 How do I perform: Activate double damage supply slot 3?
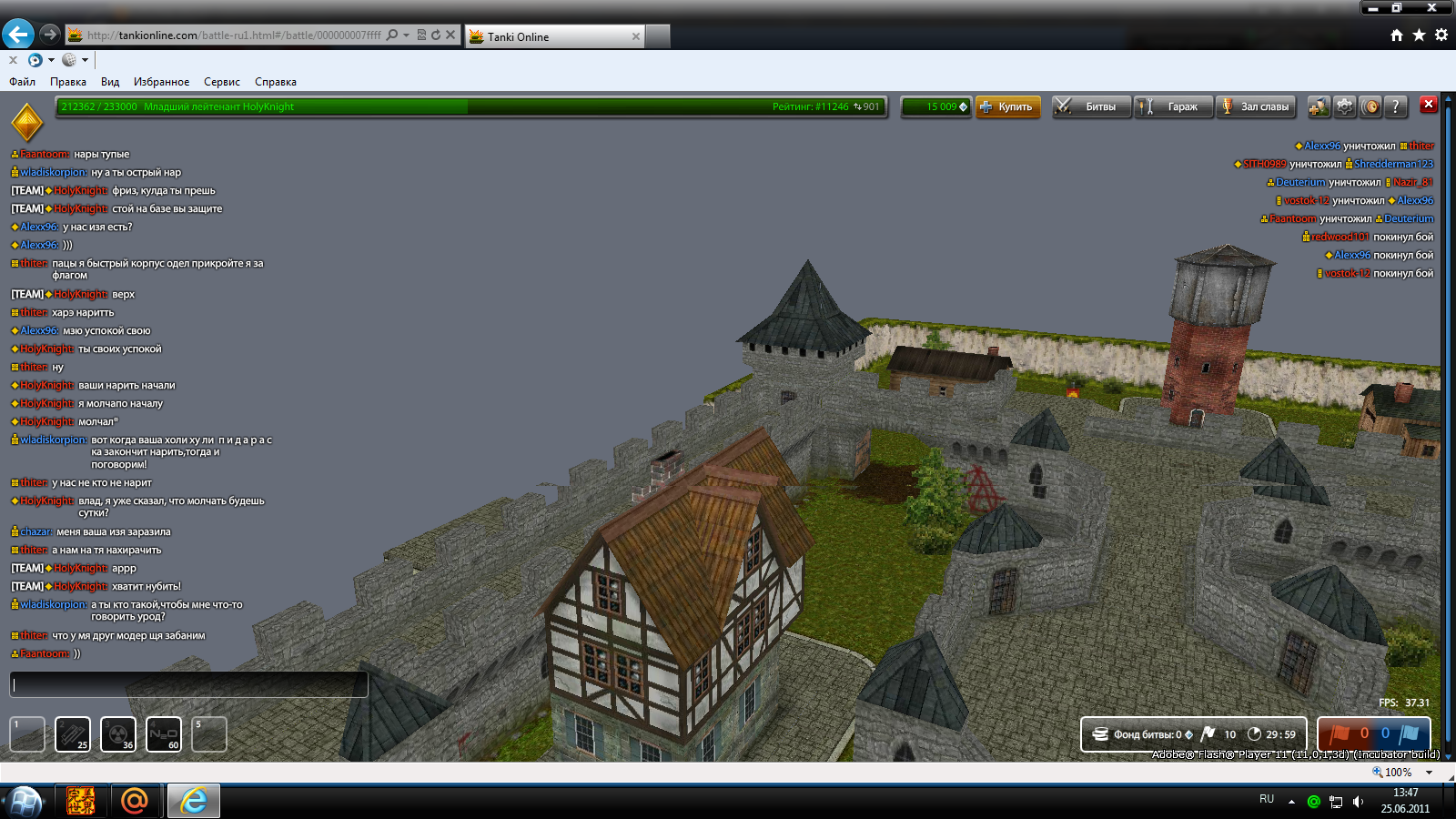pyautogui.click(x=118, y=734)
